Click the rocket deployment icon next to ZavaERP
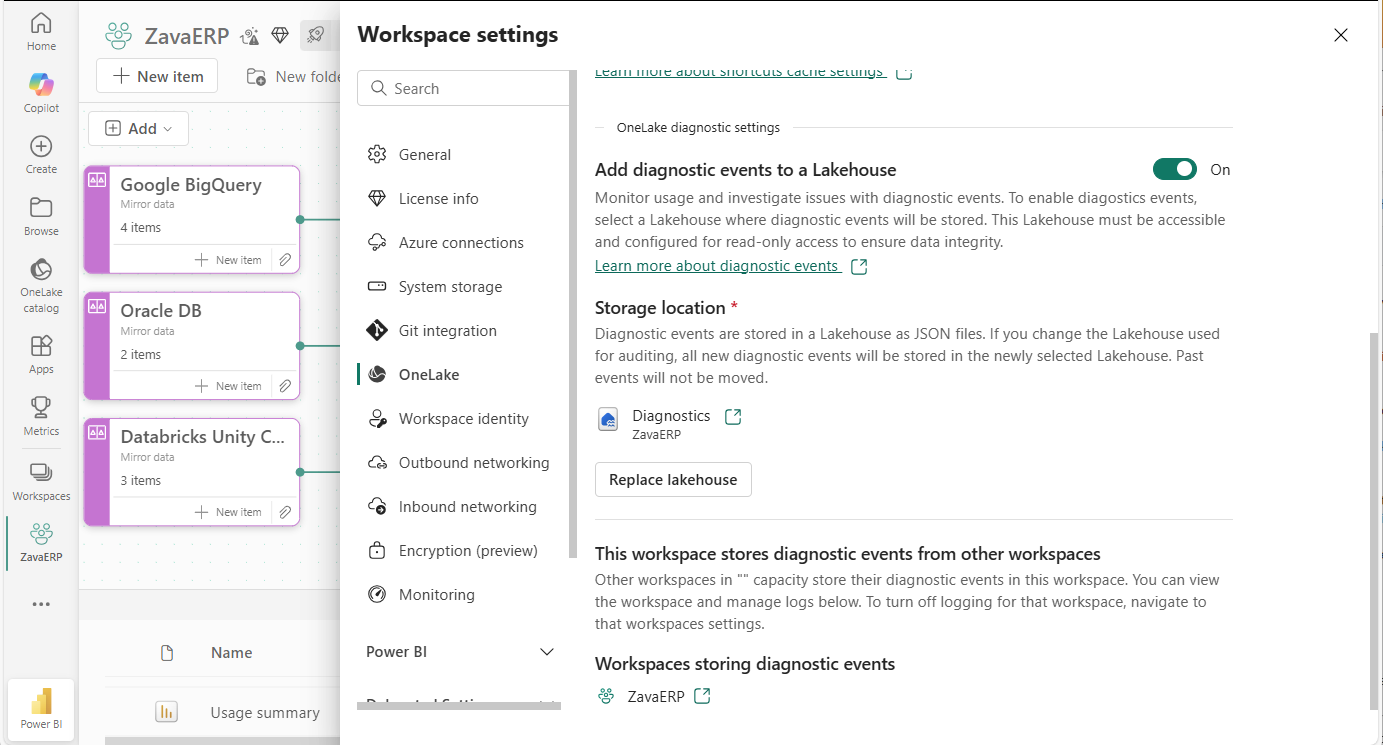Image resolution: width=1383 pixels, height=745 pixels. pos(316,34)
